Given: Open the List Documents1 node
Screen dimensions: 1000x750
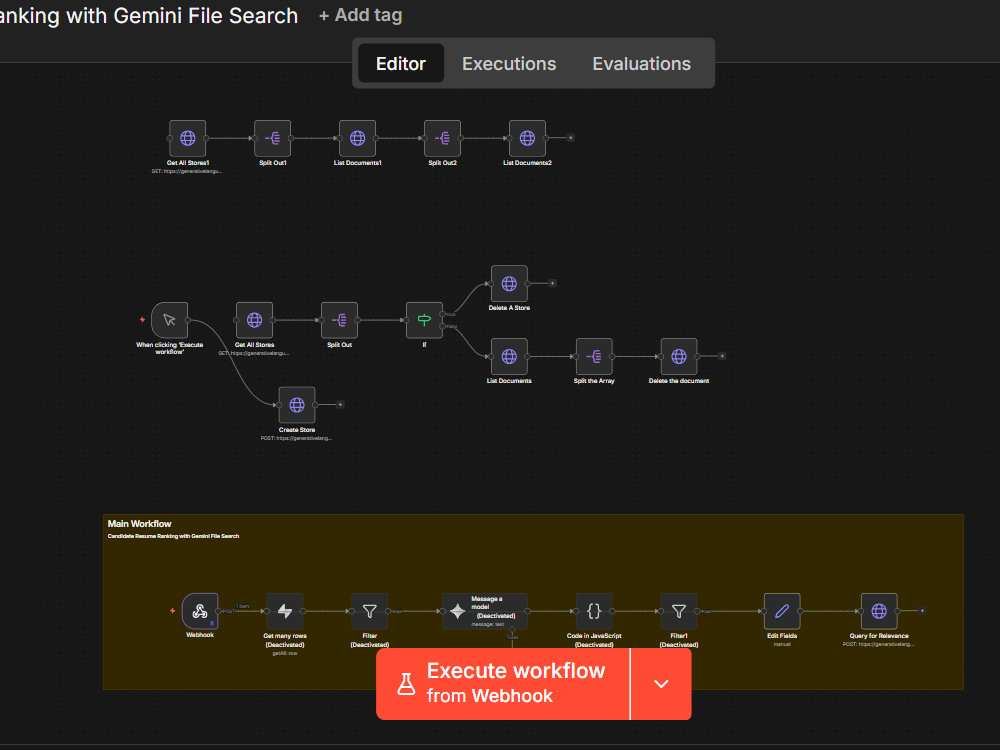Looking at the screenshot, I should click(x=357, y=138).
